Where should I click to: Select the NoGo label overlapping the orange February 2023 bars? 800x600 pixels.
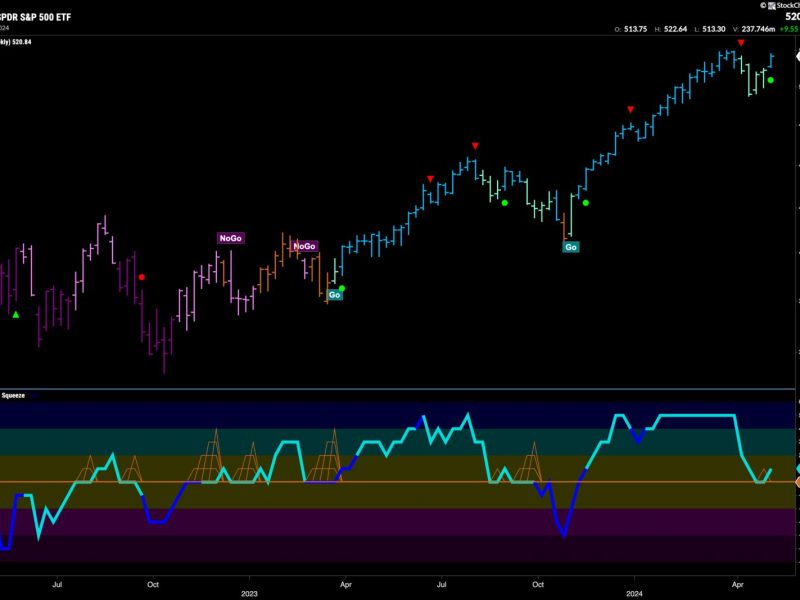pyautogui.click(x=305, y=246)
